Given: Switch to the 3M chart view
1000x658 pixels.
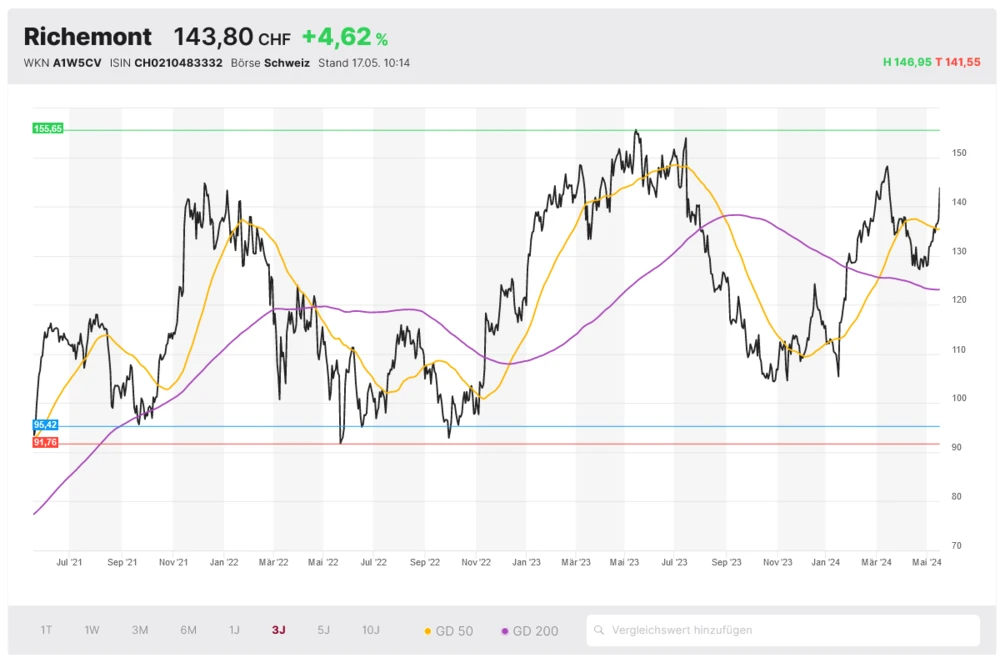Looking at the screenshot, I should 140,630.
